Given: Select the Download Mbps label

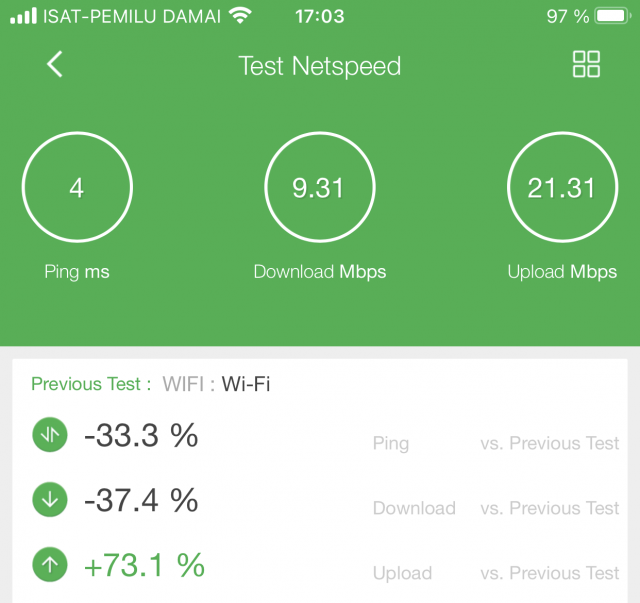Looking at the screenshot, I should tap(320, 272).
